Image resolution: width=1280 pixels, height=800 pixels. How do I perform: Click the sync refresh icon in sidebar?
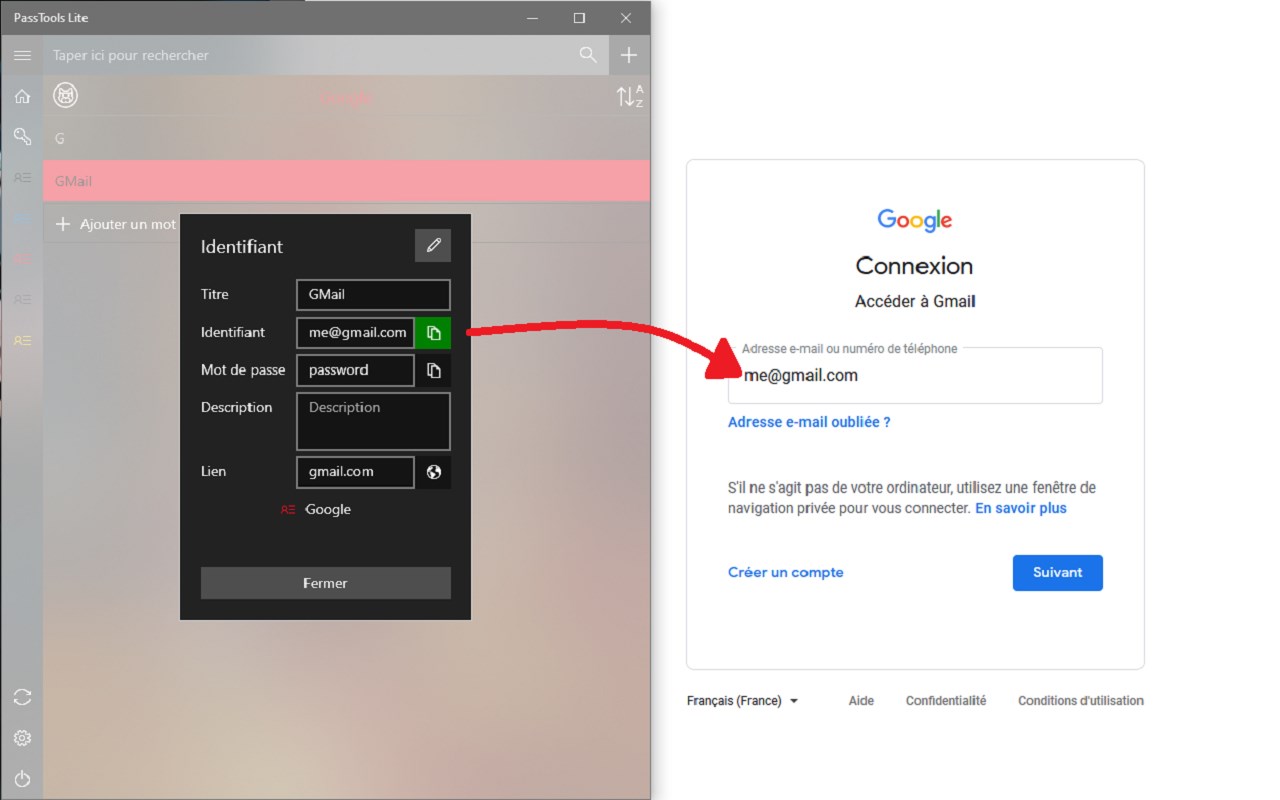(x=22, y=696)
